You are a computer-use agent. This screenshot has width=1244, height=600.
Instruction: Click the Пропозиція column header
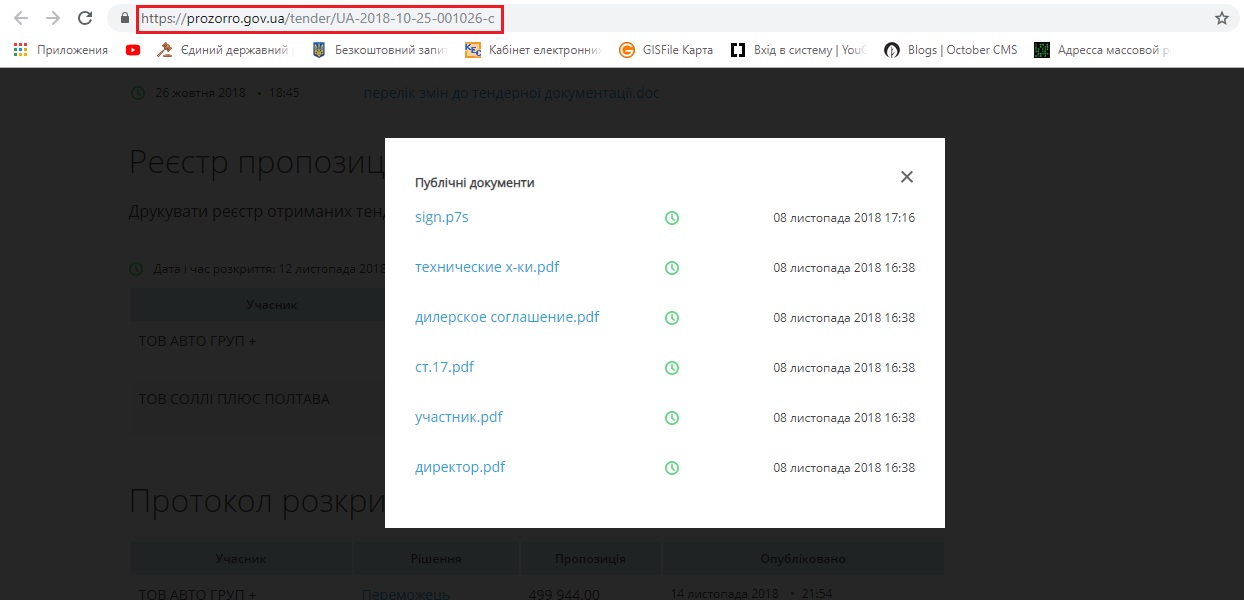click(x=590, y=558)
